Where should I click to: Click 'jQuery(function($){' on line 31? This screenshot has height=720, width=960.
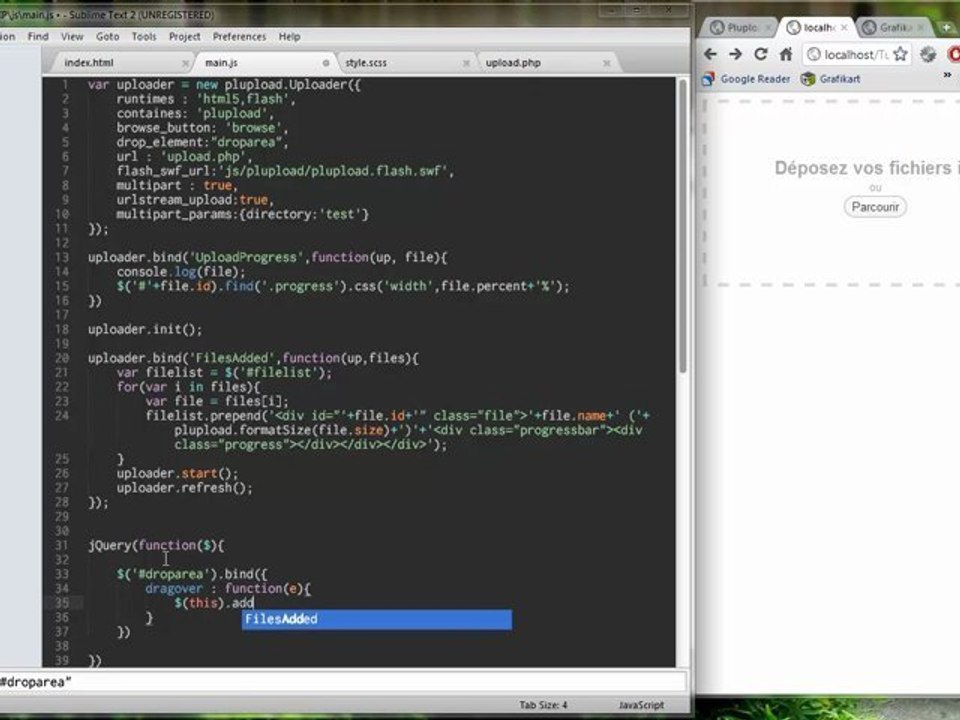coord(156,546)
